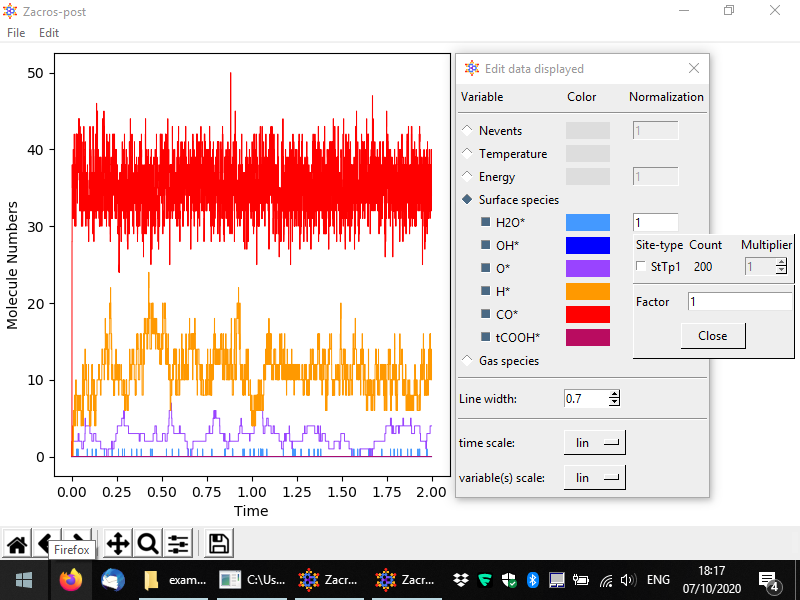Click the Close button in popup
The image size is (800, 600).
(712, 336)
